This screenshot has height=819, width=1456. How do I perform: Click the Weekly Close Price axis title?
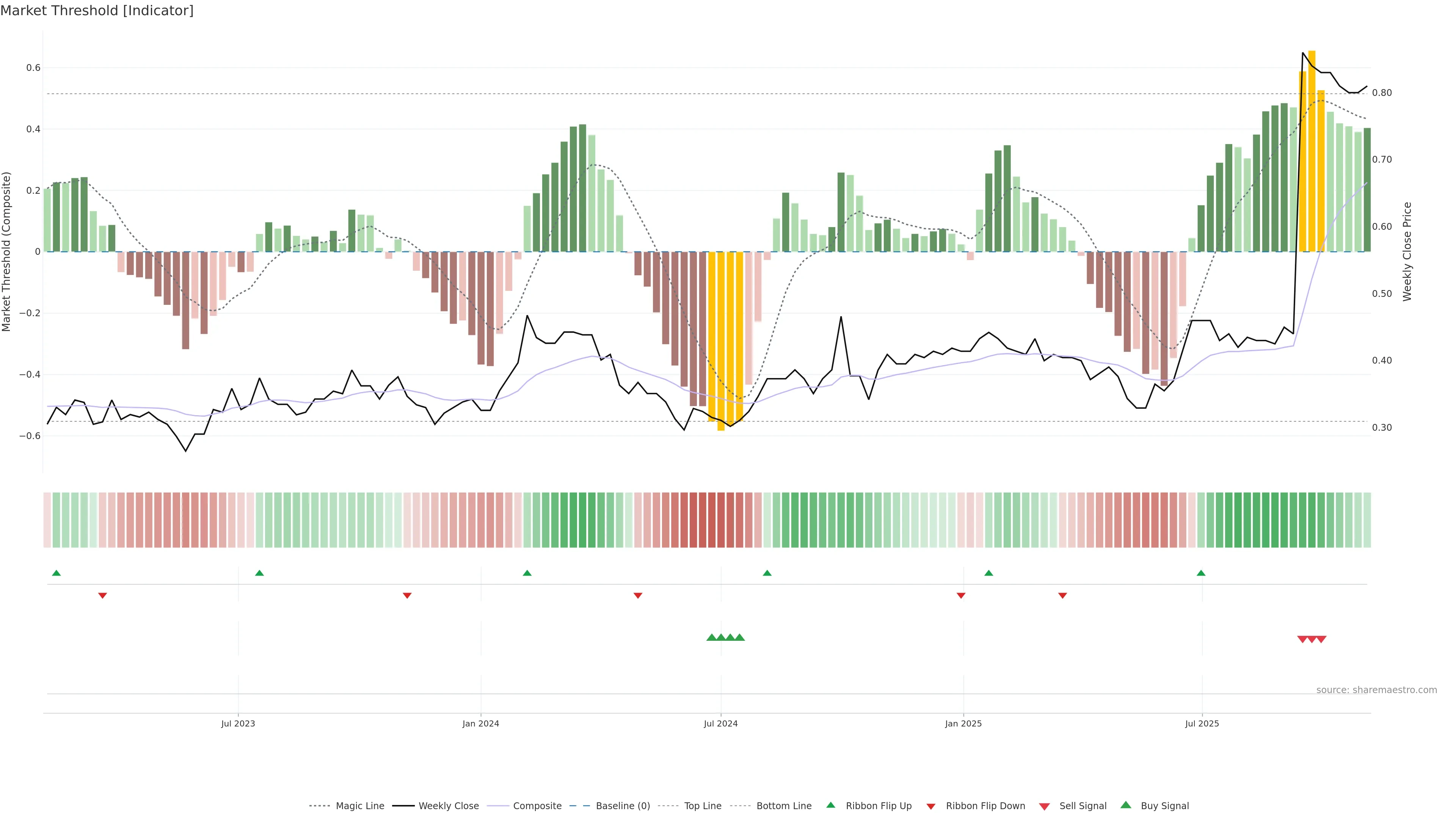click(x=1407, y=251)
